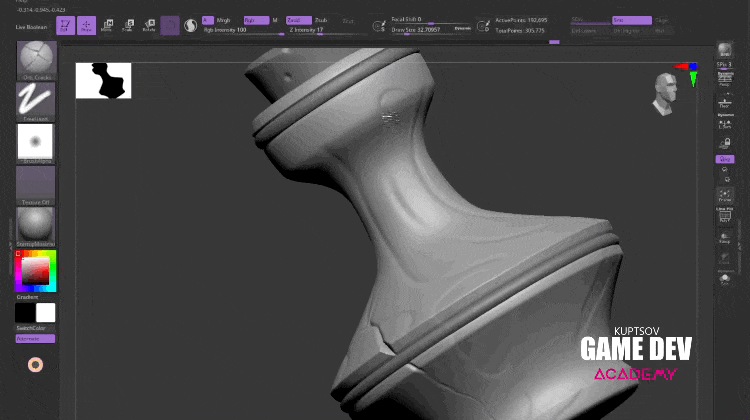Enable Zadd sculpting mode
The image size is (750, 420).
coord(298,20)
